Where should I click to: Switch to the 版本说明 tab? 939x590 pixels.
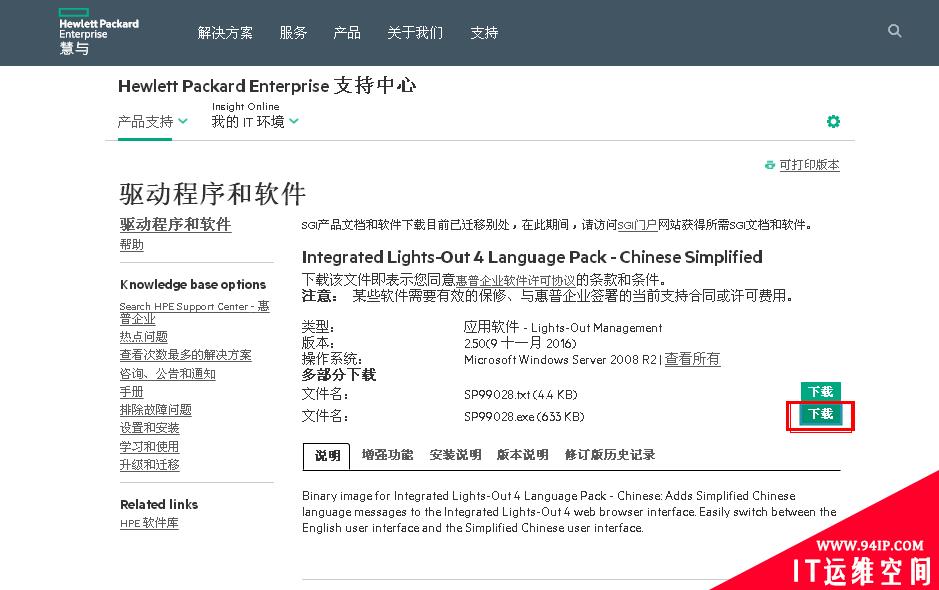point(523,455)
